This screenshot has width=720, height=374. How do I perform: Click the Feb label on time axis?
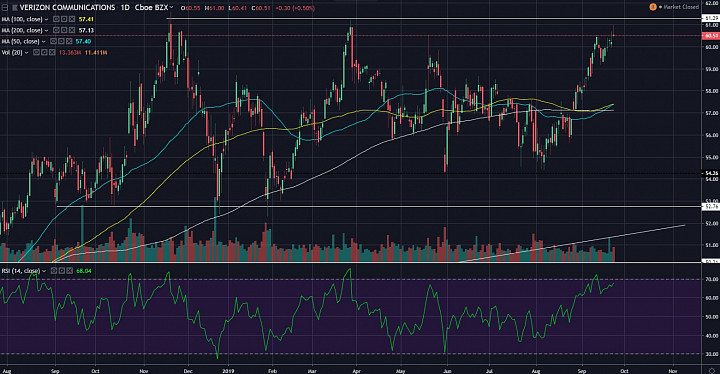coord(272,370)
